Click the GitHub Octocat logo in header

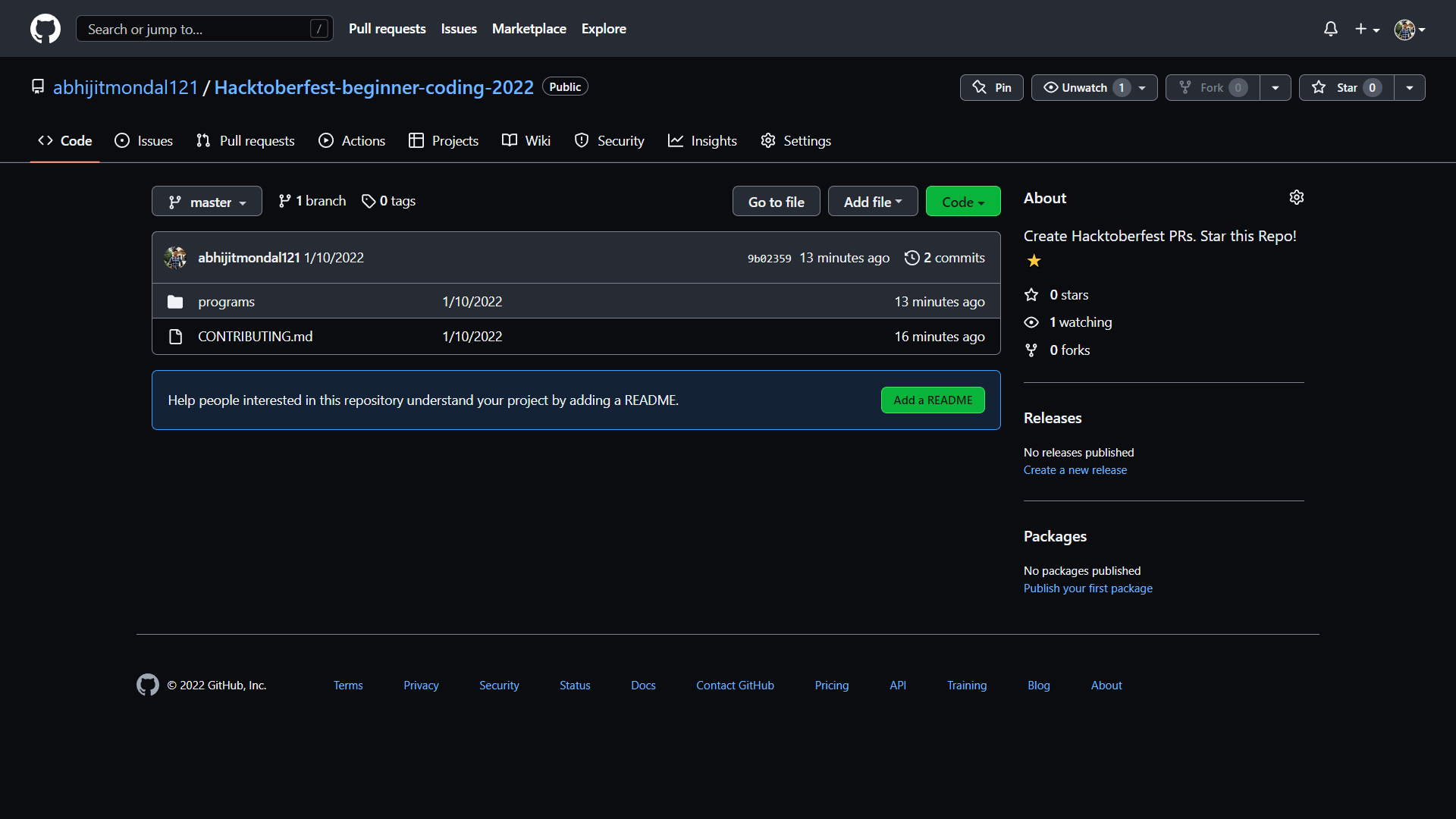coord(45,29)
